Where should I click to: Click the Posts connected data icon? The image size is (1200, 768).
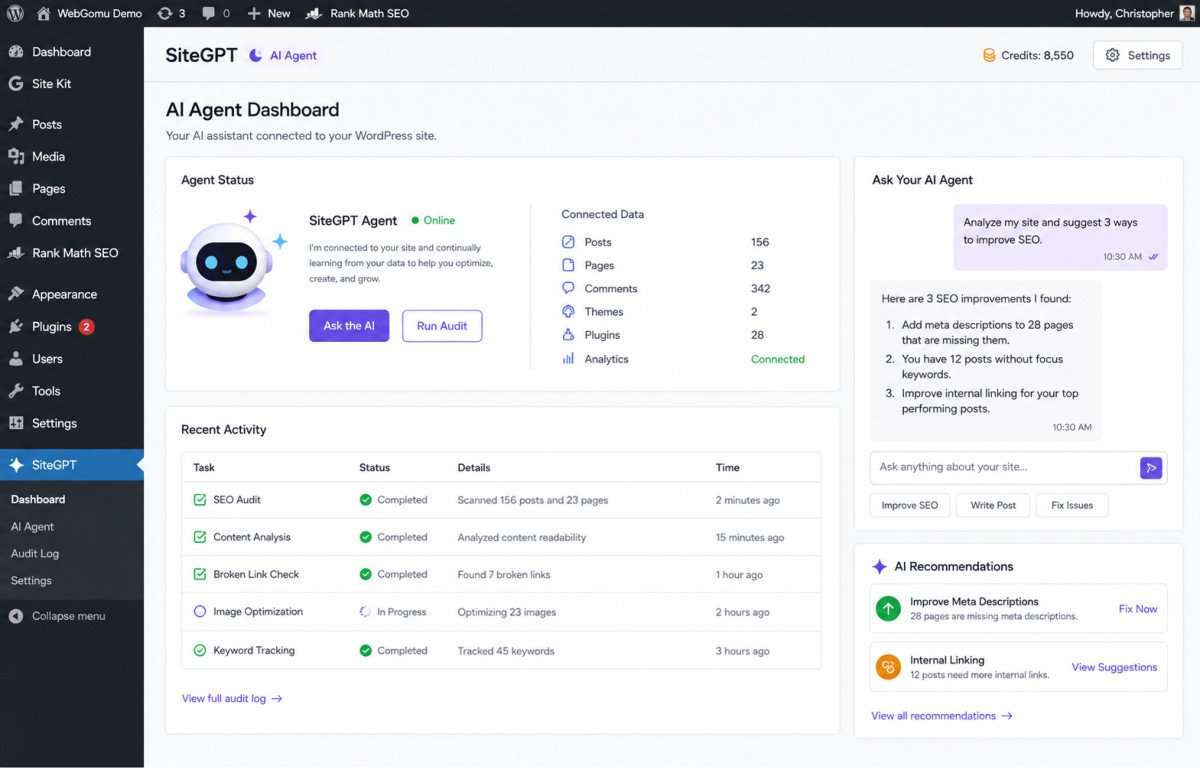569,242
